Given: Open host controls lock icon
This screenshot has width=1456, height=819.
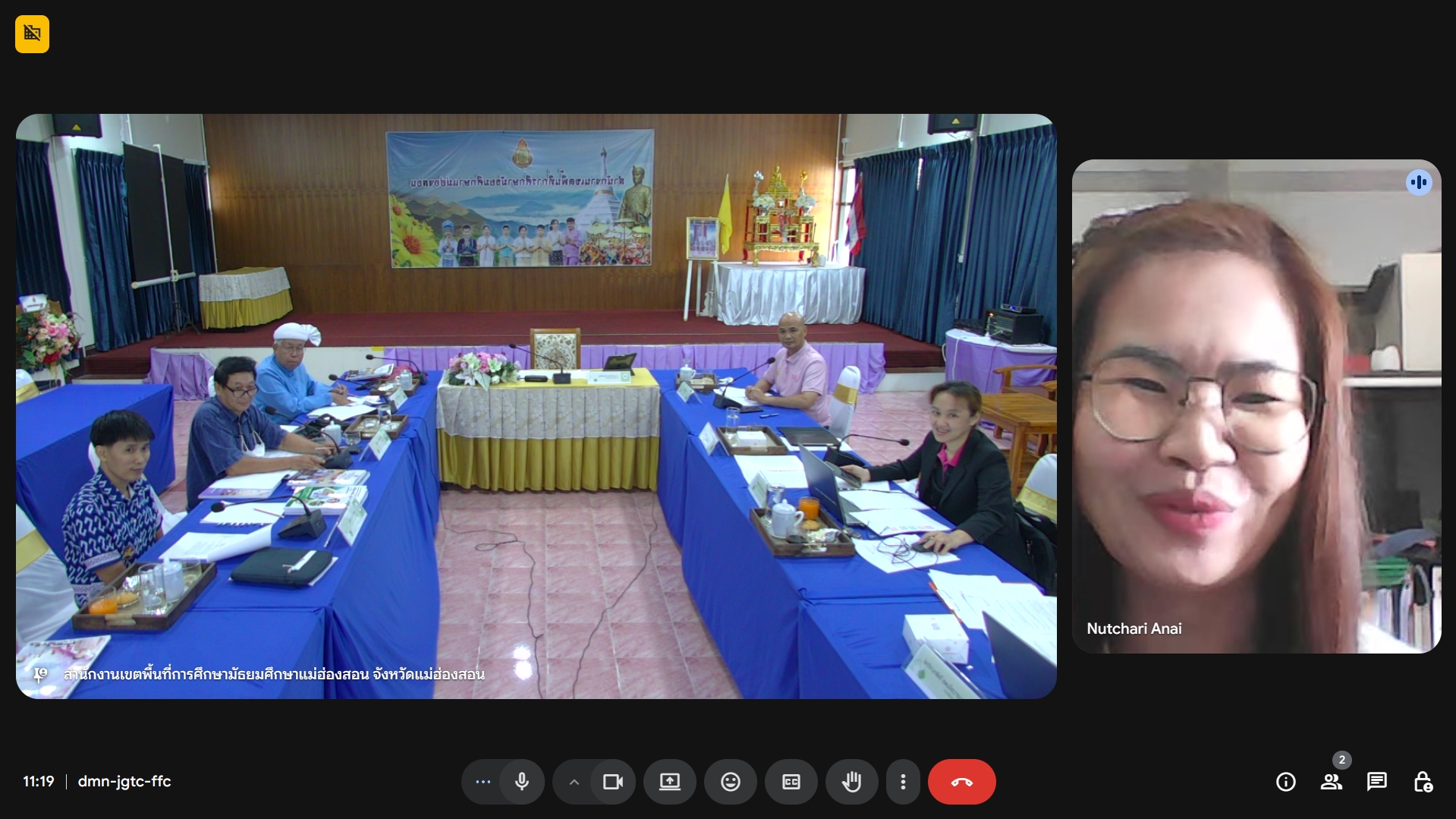Looking at the screenshot, I should pos(1423,782).
